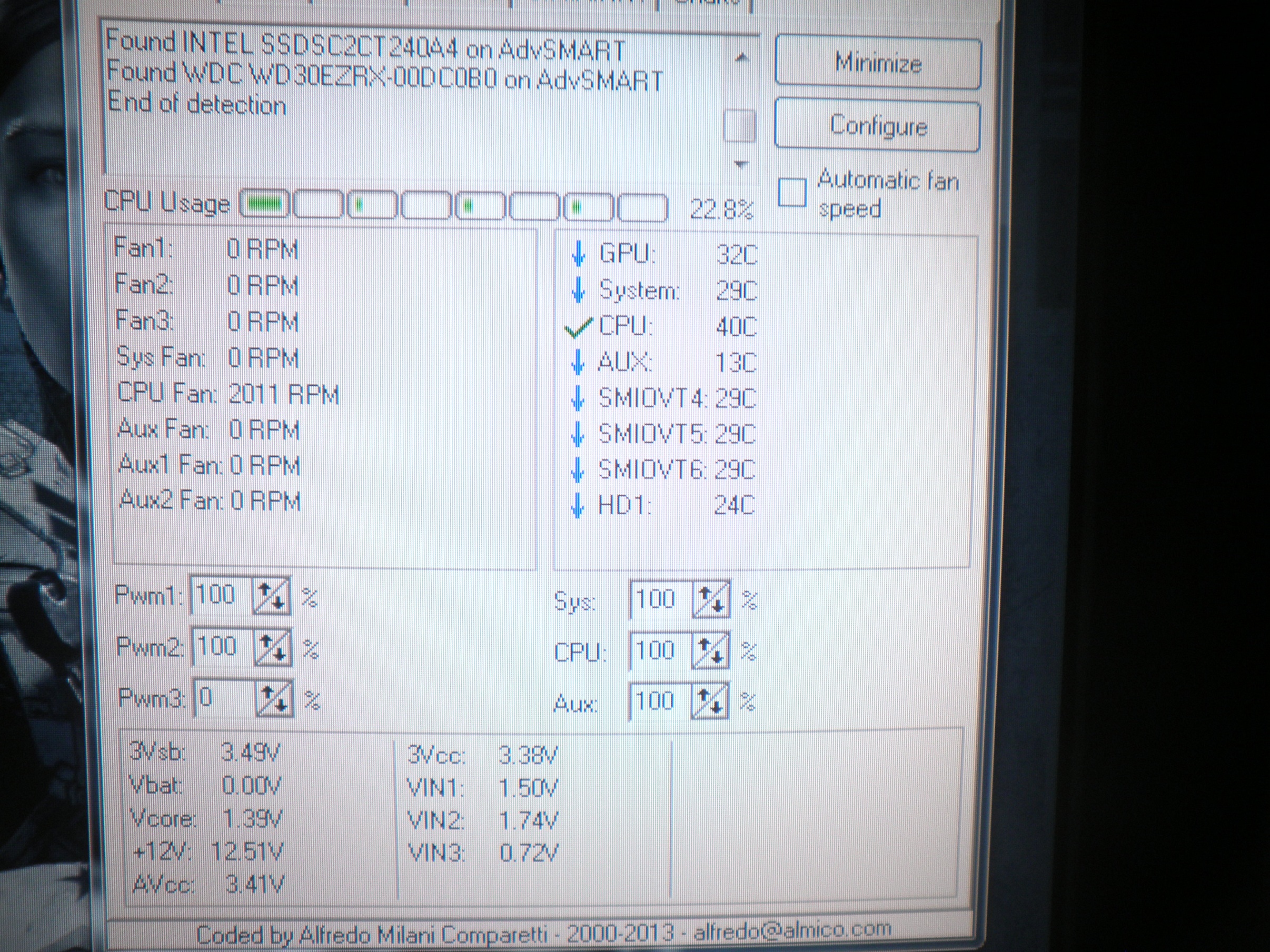Click the 22.8% CPU usage value
Image resolution: width=1270 pixels, height=952 pixels.
[721, 209]
